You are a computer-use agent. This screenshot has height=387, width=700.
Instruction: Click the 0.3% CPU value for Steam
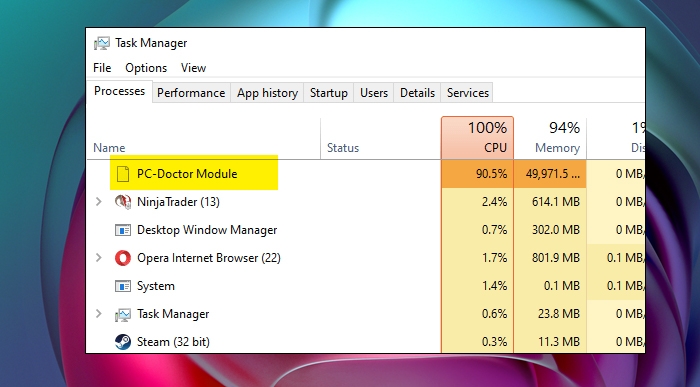tap(494, 342)
